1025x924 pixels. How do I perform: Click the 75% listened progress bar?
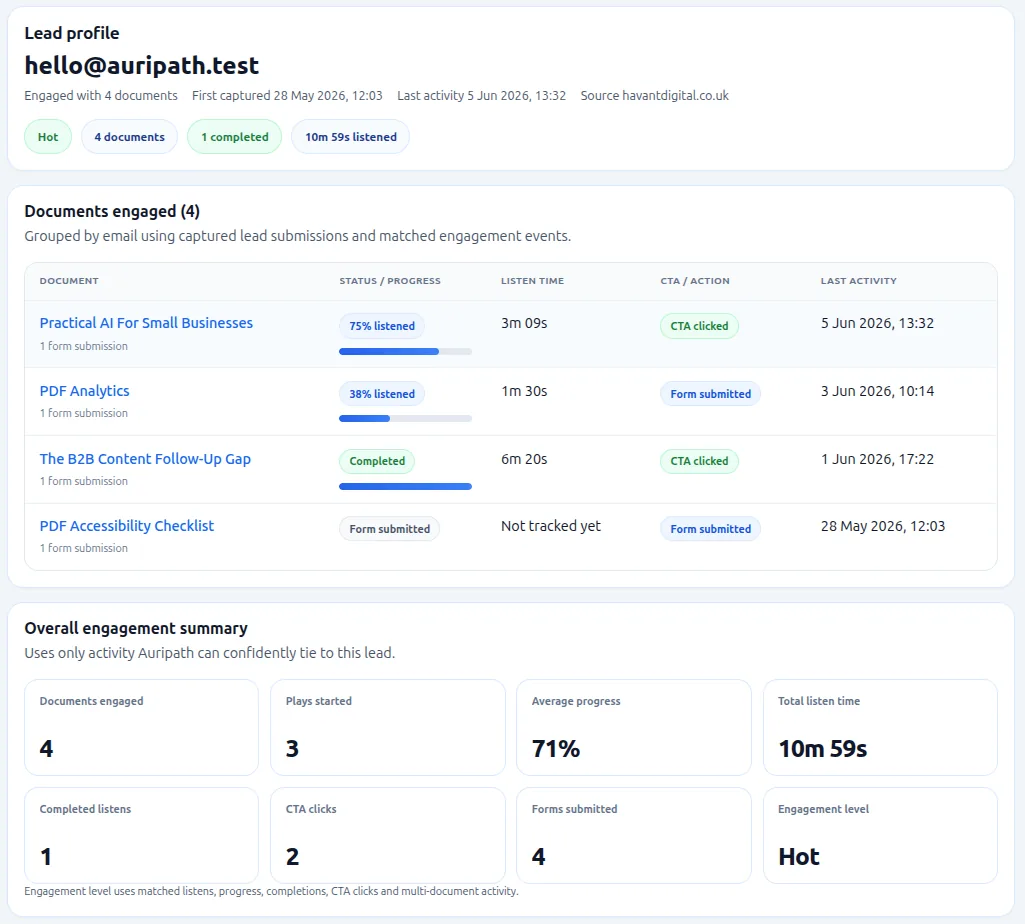coord(405,352)
